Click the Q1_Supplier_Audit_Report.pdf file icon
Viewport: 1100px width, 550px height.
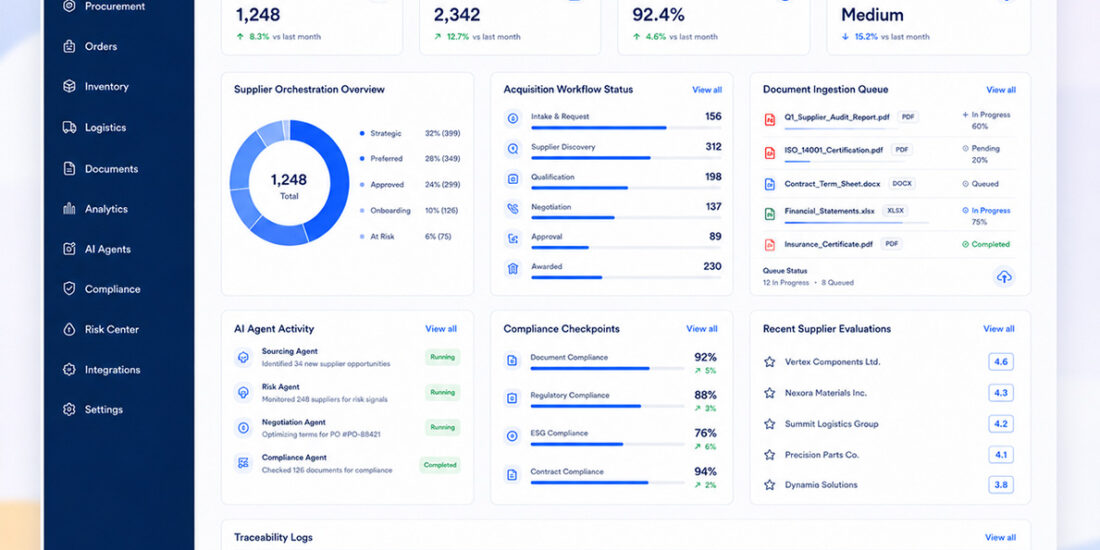(x=770, y=119)
